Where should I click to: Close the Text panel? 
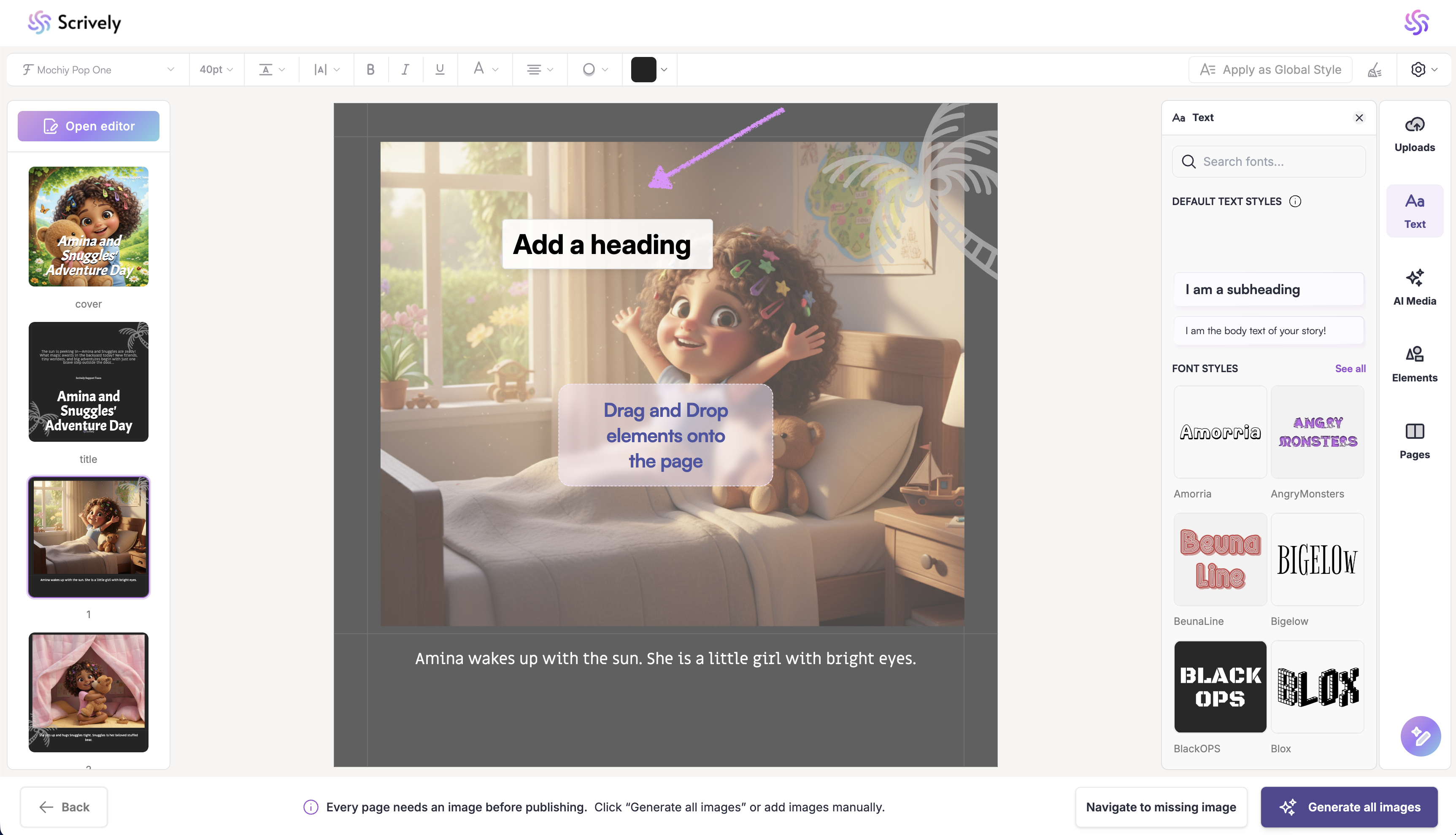point(1359,118)
